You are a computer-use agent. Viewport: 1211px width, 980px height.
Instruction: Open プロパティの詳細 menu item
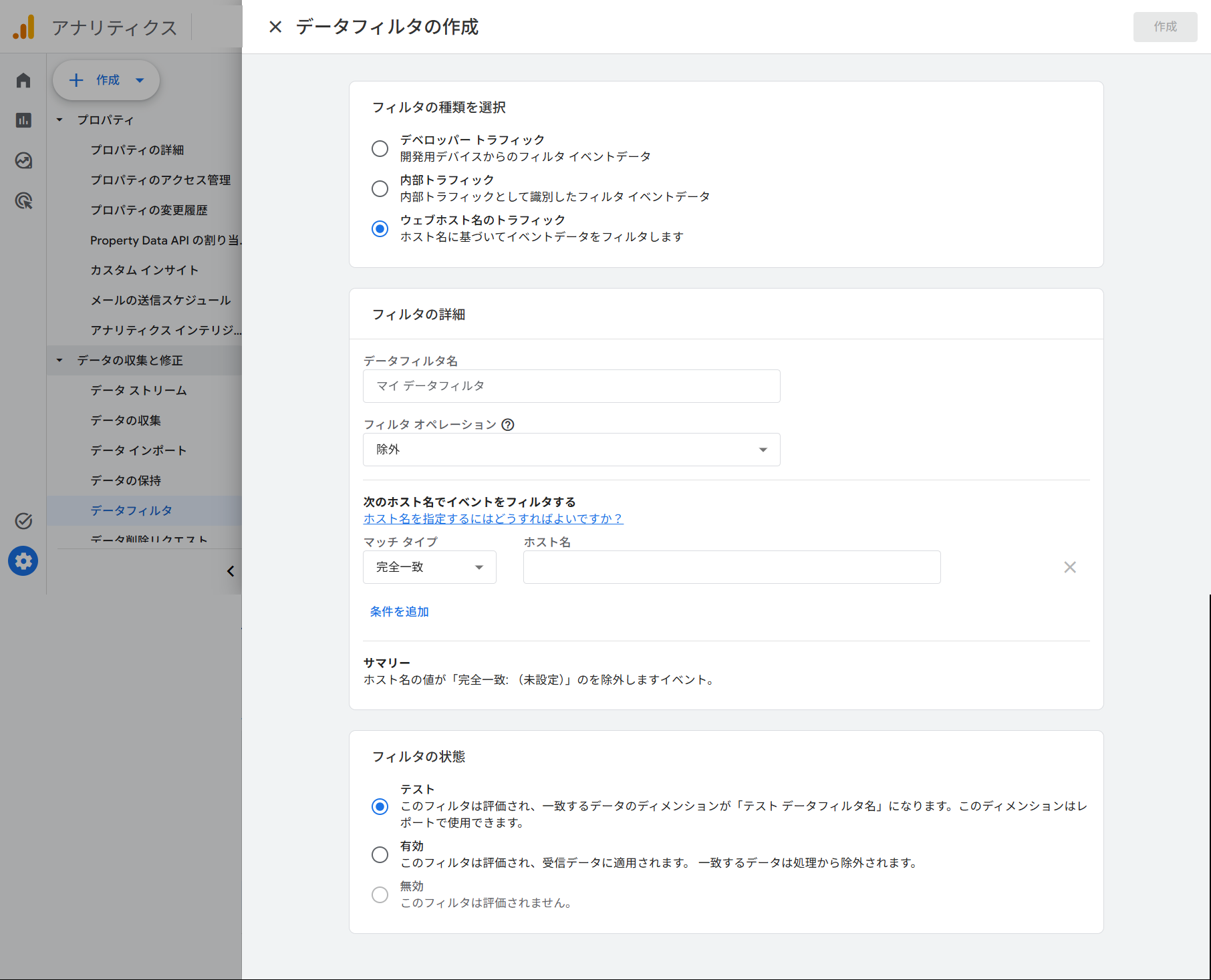point(138,150)
